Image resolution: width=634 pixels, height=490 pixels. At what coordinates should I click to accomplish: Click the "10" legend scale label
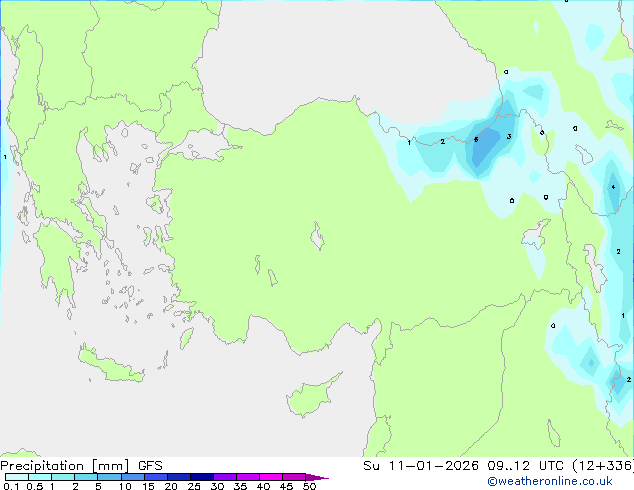pyautogui.click(x=125, y=486)
